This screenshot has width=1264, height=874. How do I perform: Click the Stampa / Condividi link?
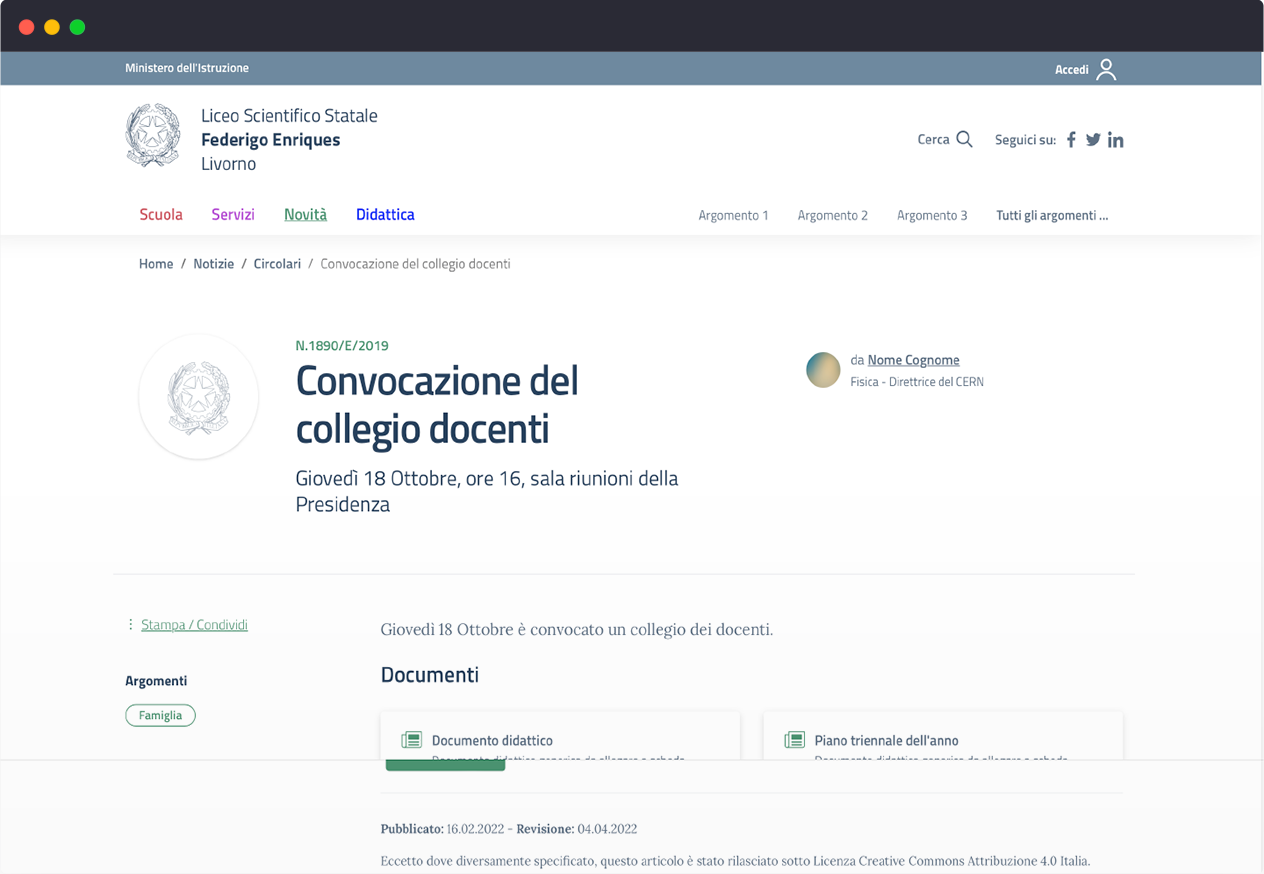point(194,625)
